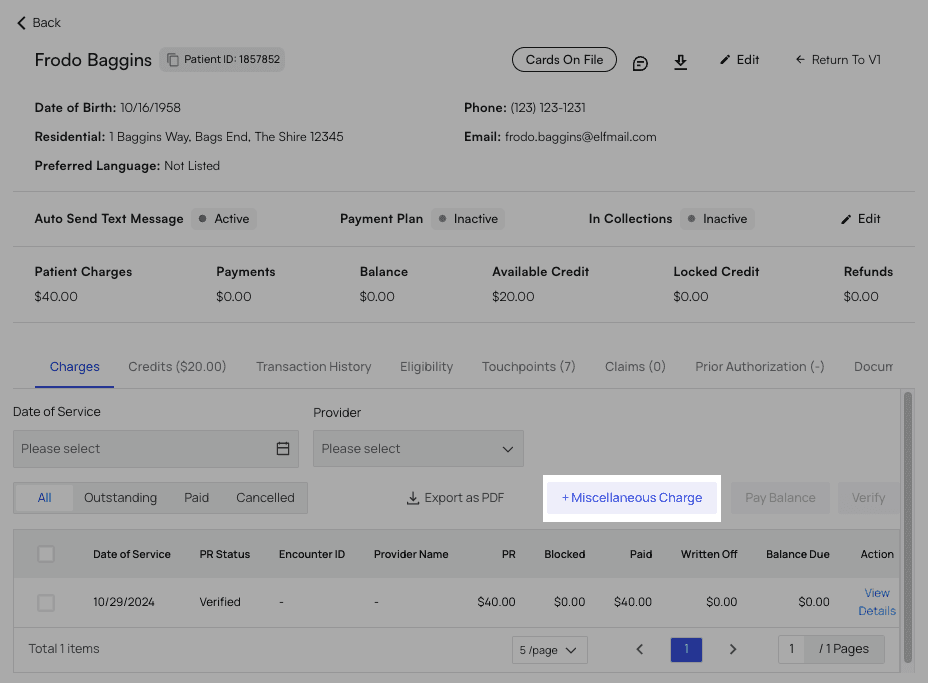Open the Touchpoints (7) tab
Viewport: 928px width, 683px height.
(529, 367)
